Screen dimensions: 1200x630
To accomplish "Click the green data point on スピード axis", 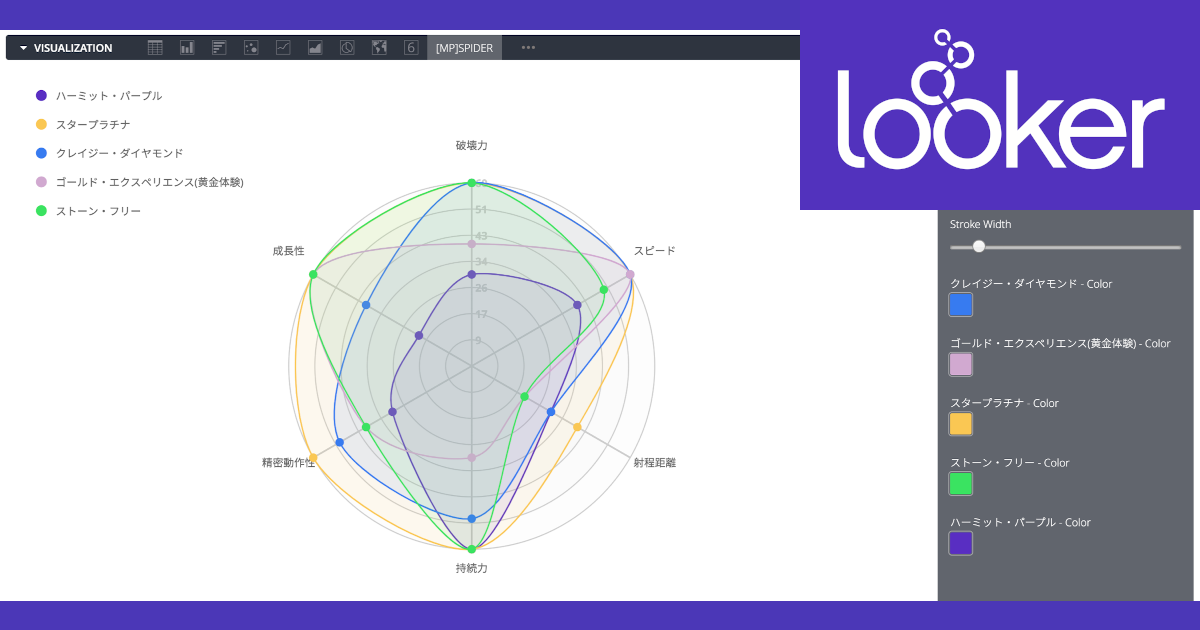I will pos(604,290).
